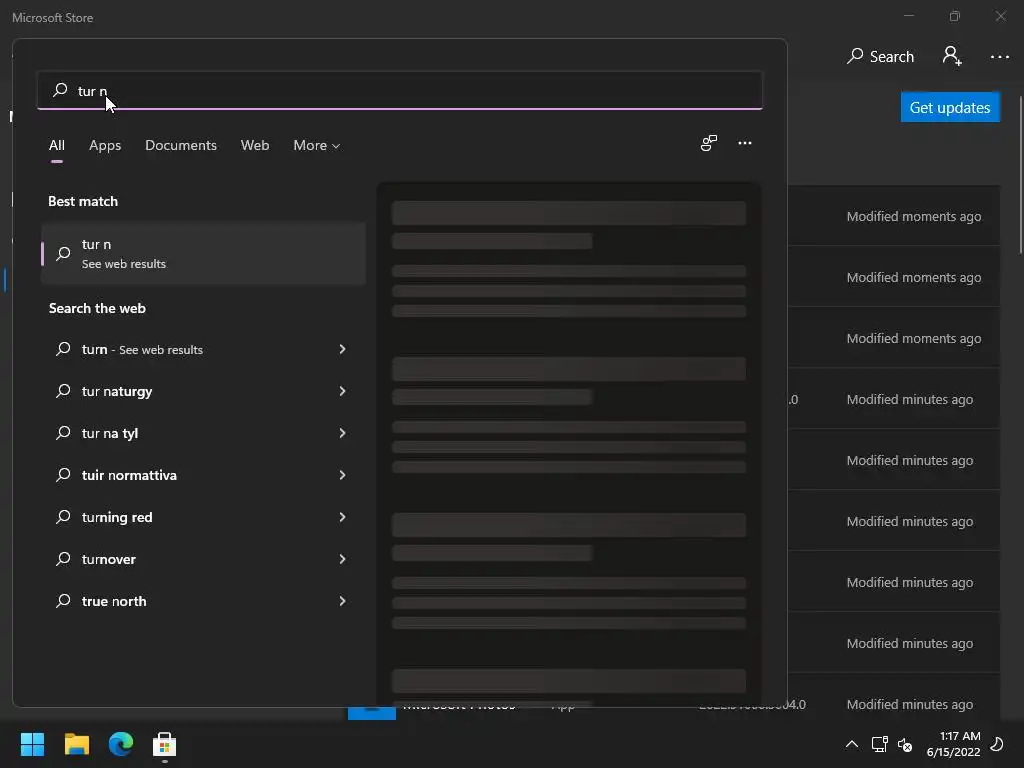The height and width of the screenshot is (768, 1024).
Task: Click into the search box containing 'tur n'
Action: coord(400,90)
